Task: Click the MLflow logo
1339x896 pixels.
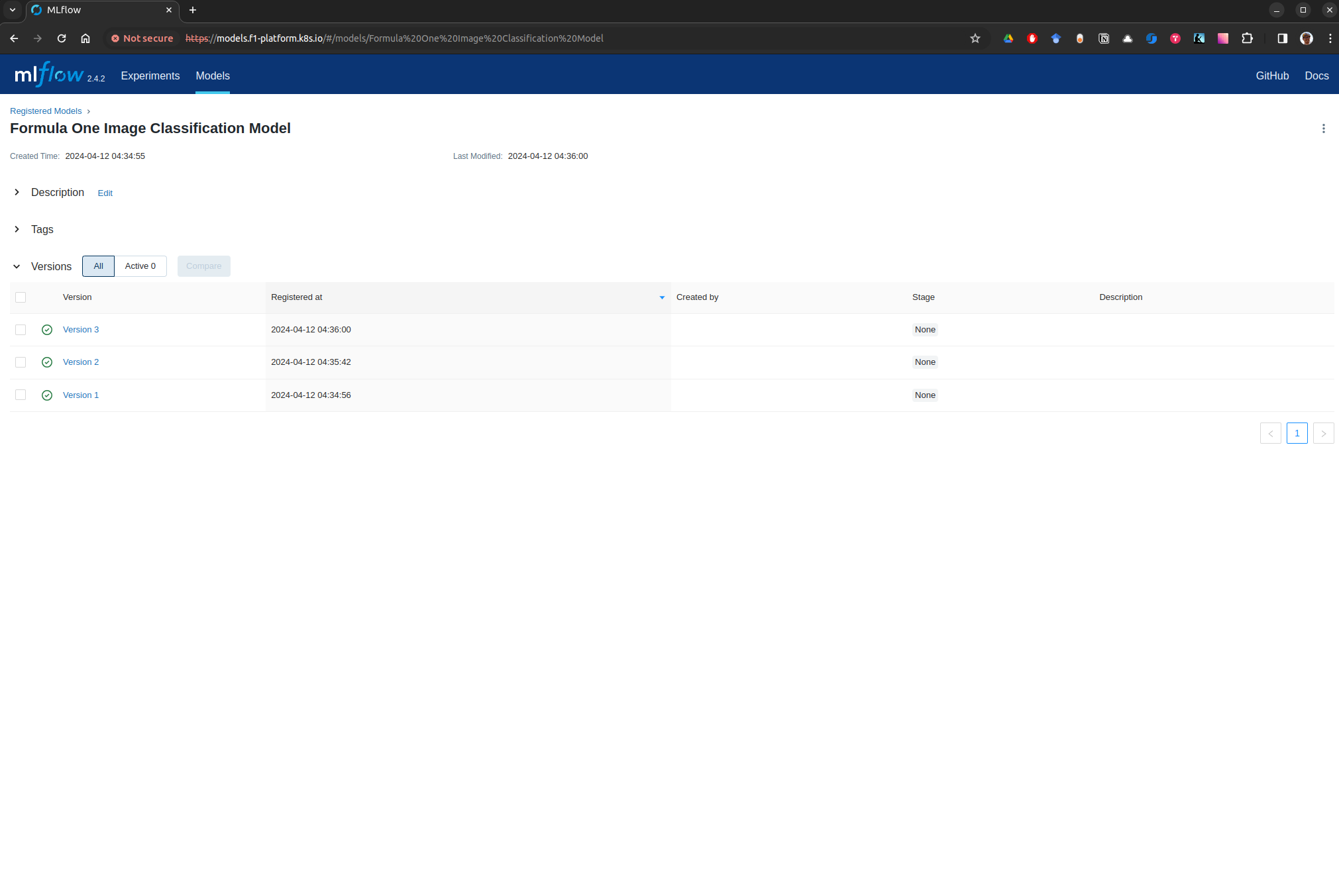Action: coord(50,75)
